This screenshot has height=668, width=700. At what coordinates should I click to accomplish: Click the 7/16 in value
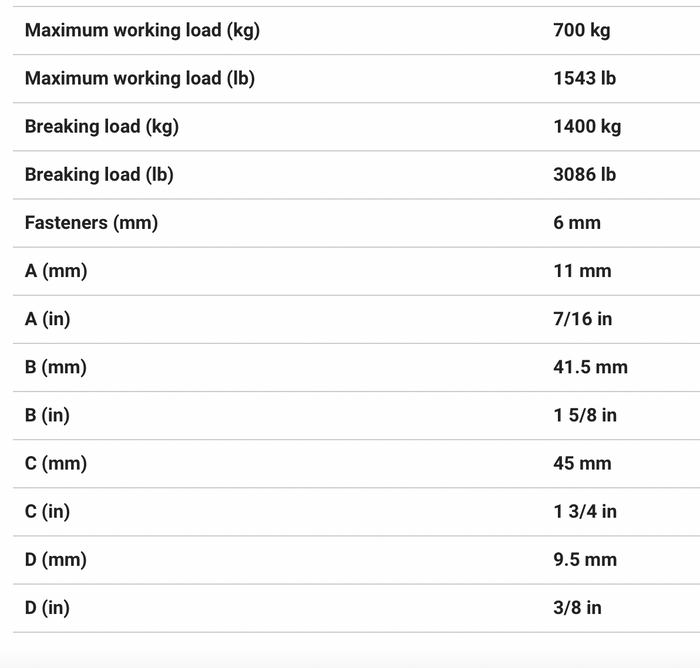coord(583,319)
